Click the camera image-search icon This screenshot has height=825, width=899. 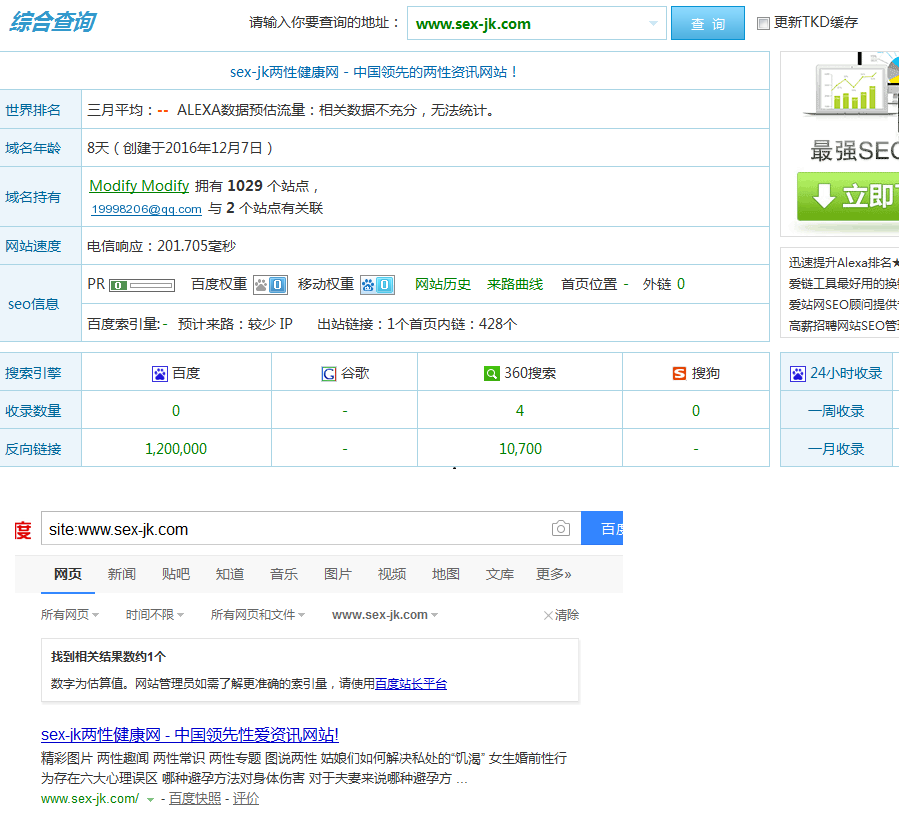tap(561, 529)
